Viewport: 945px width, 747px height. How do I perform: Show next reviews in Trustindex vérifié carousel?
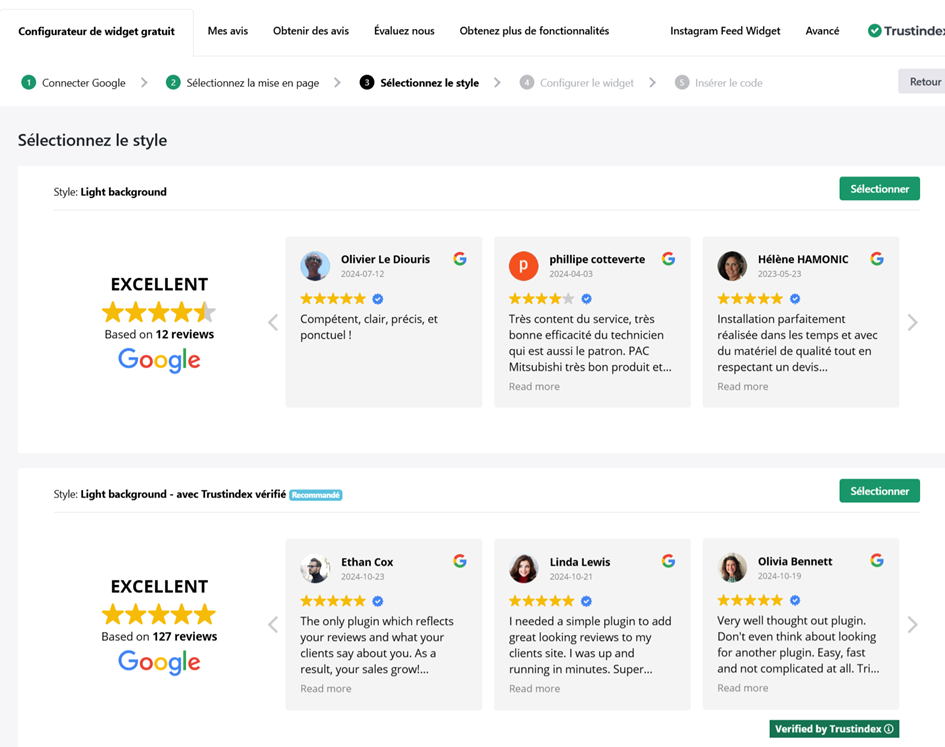click(912, 625)
